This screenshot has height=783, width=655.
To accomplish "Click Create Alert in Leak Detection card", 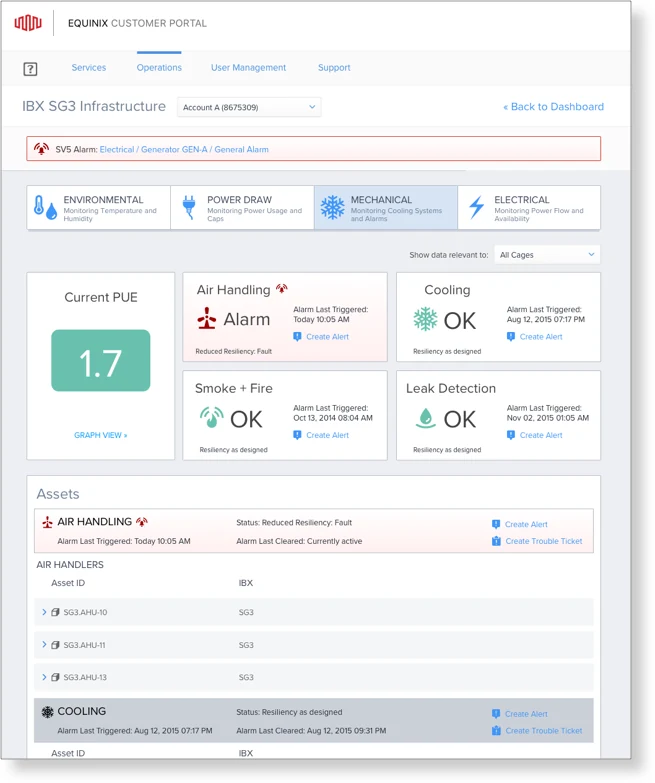I will 541,435.
